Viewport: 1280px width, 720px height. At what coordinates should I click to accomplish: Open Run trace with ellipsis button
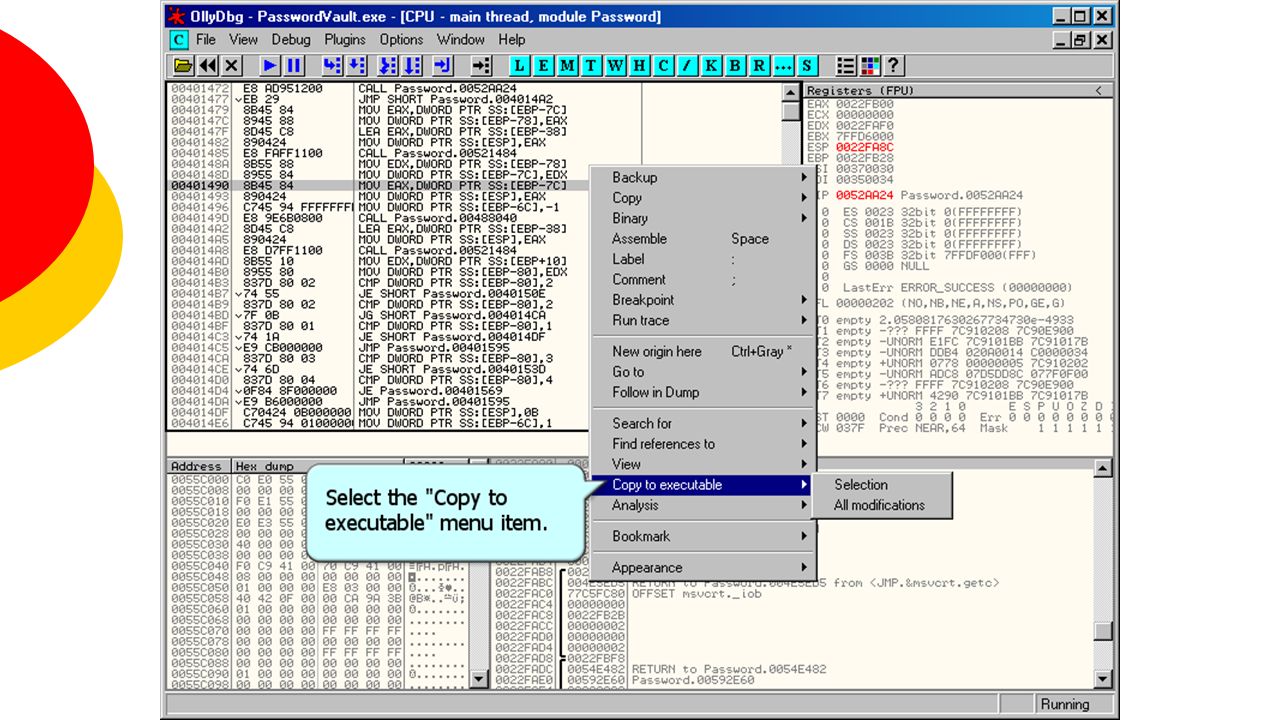coord(783,66)
